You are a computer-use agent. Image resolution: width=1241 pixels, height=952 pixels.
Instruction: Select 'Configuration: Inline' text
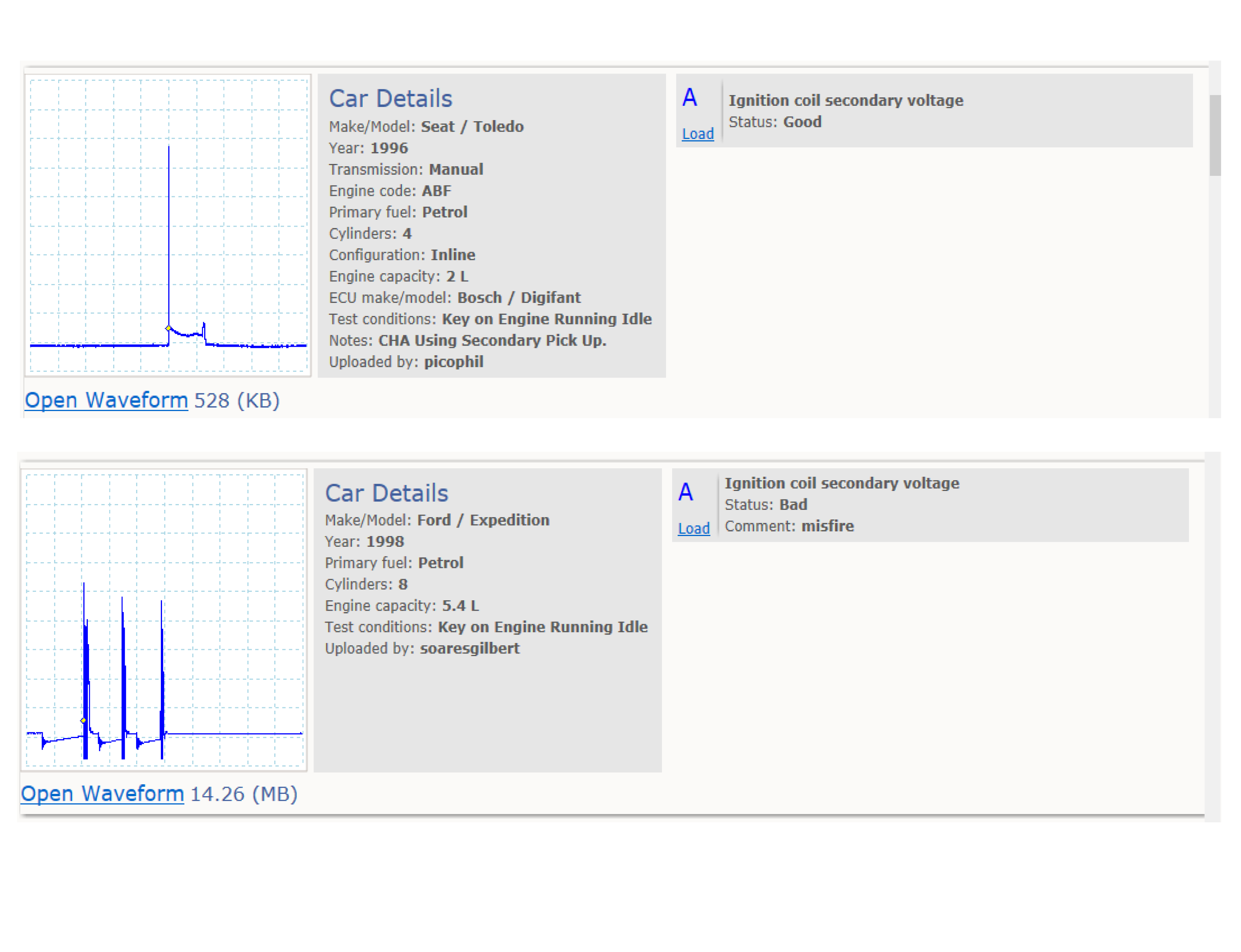[402, 255]
